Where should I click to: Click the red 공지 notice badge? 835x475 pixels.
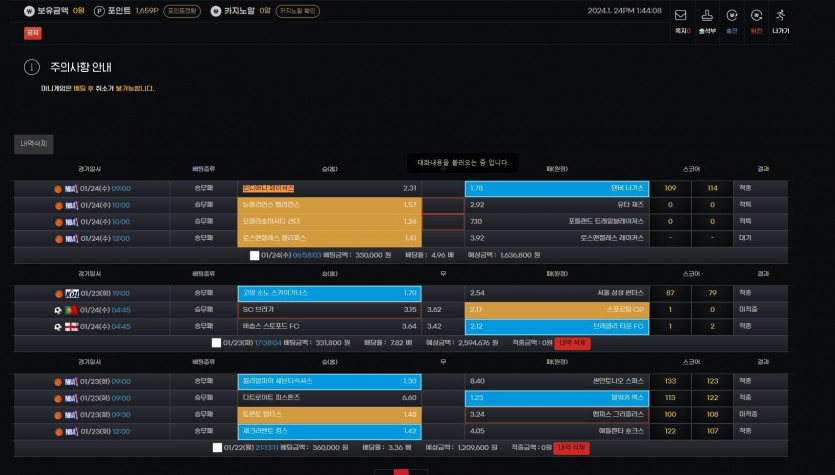(33, 32)
